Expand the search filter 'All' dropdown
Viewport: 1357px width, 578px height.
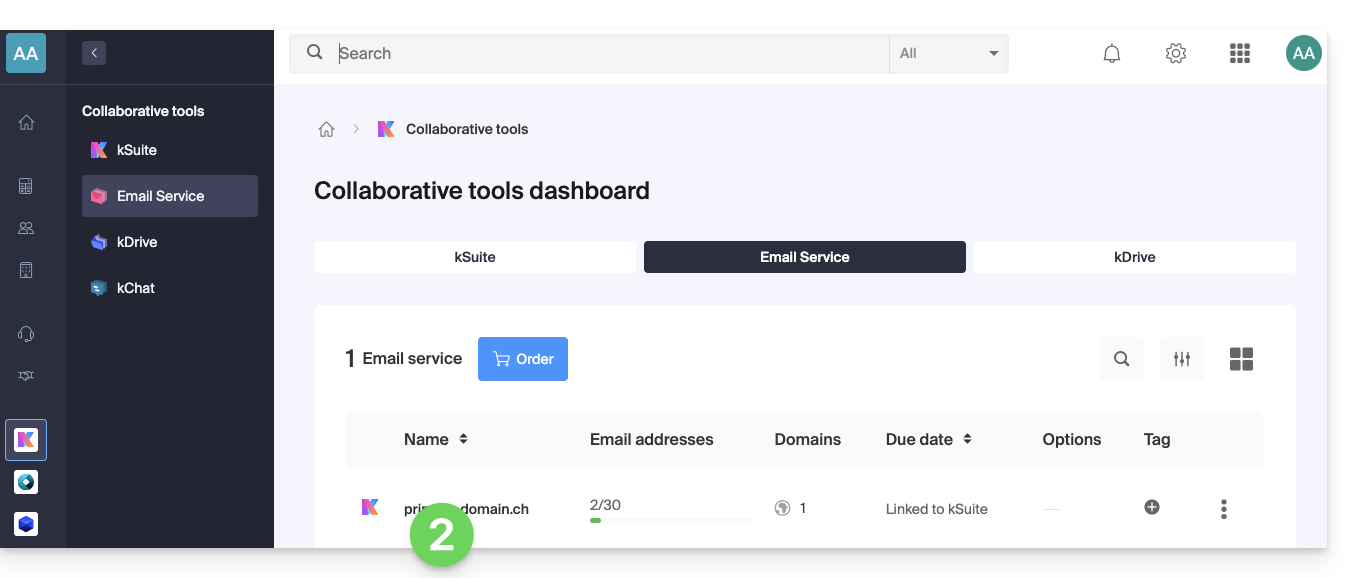tap(948, 54)
